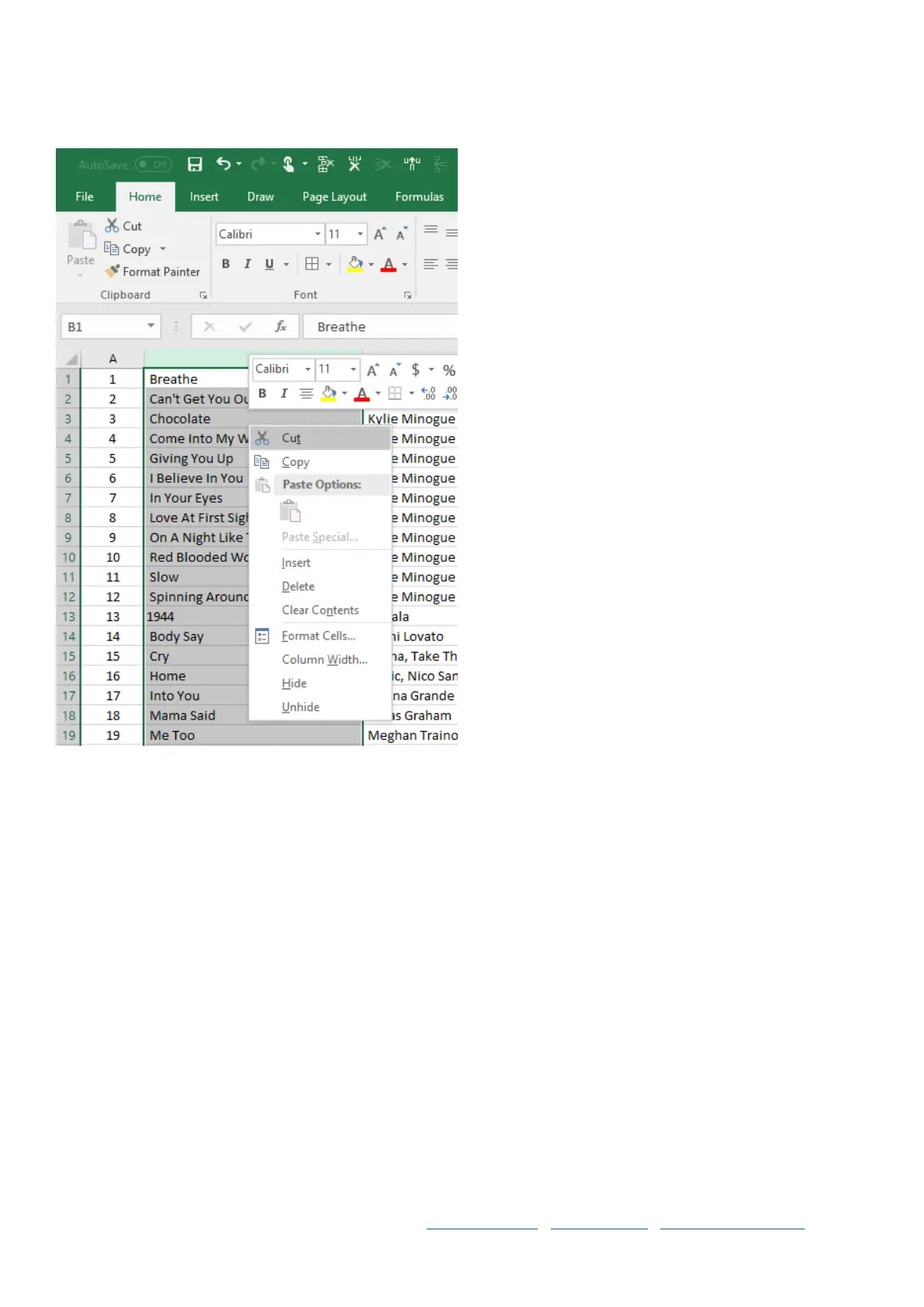The height and width of the screenshot is (1307, 924).
Task: Click the Redo arrow in the title bar
Action: tap(258, 164)
